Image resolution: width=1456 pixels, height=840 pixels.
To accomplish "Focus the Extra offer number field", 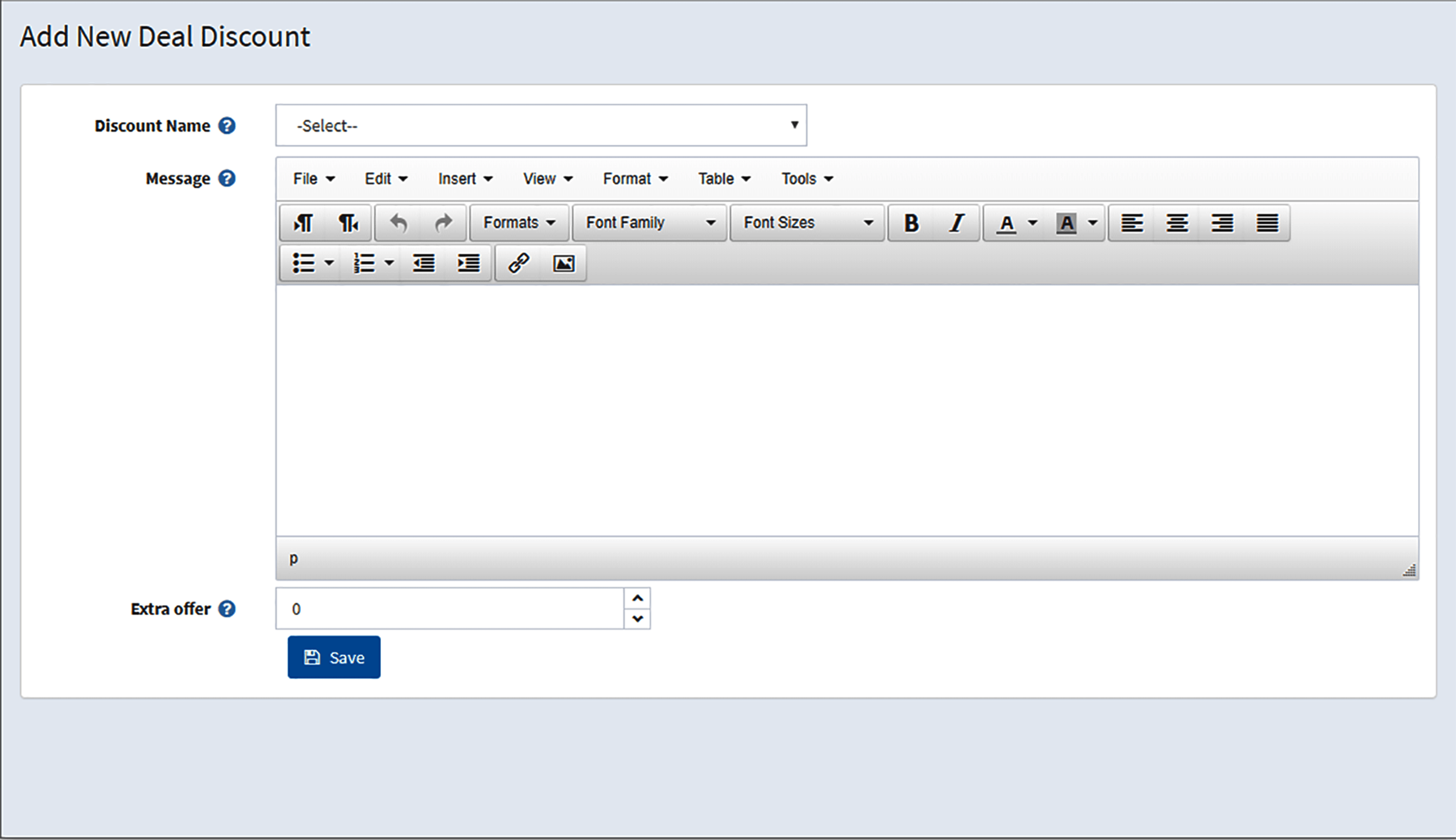I will (x=450, y=608).
